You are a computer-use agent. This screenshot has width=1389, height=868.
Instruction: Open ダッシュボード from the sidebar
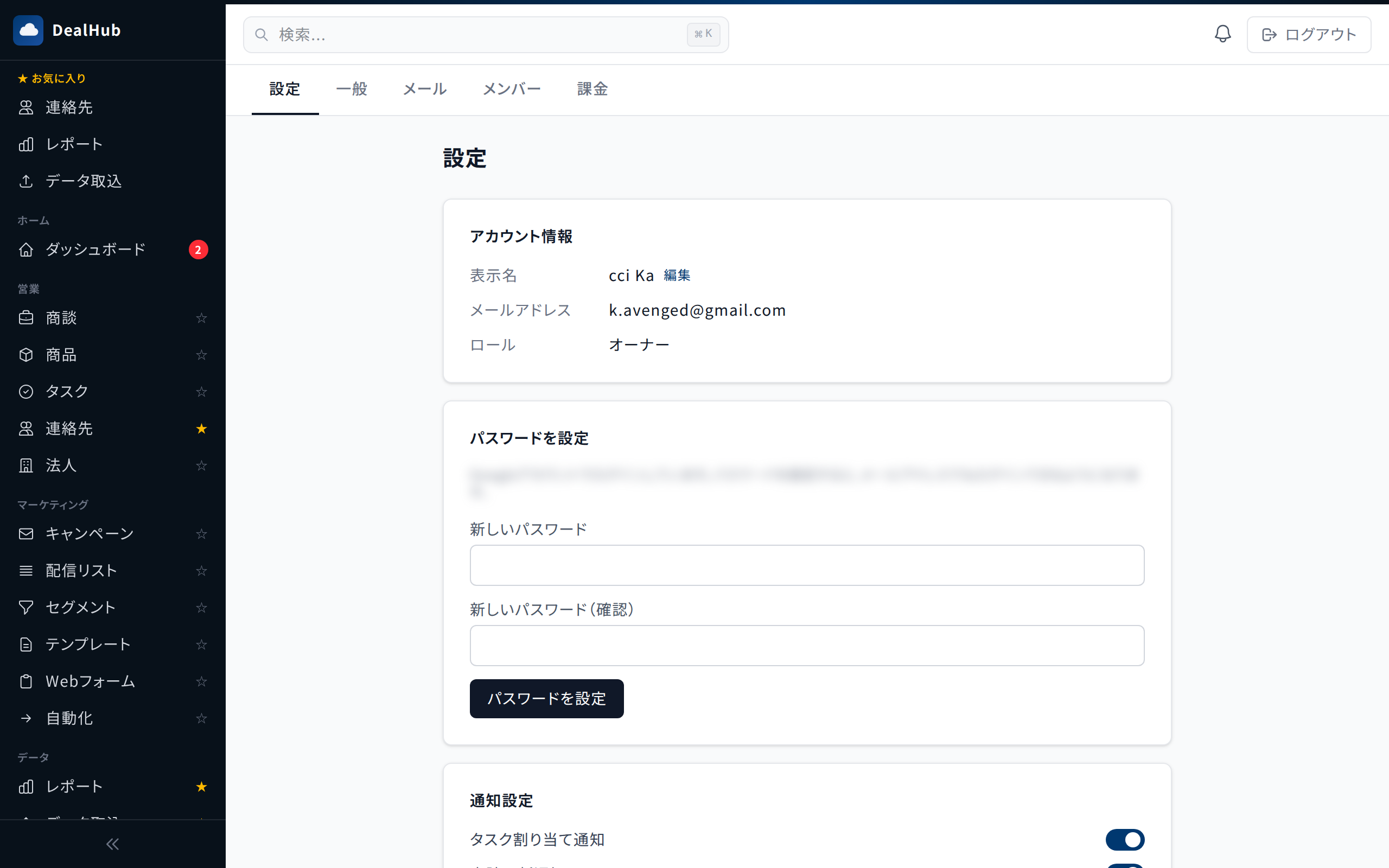point(95,250)
